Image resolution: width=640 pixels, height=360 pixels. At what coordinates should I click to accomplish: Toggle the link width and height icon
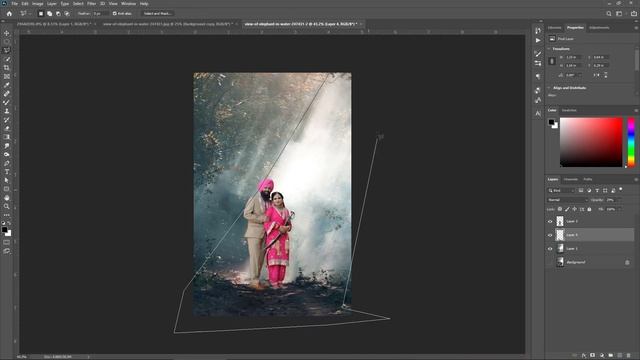552,61
